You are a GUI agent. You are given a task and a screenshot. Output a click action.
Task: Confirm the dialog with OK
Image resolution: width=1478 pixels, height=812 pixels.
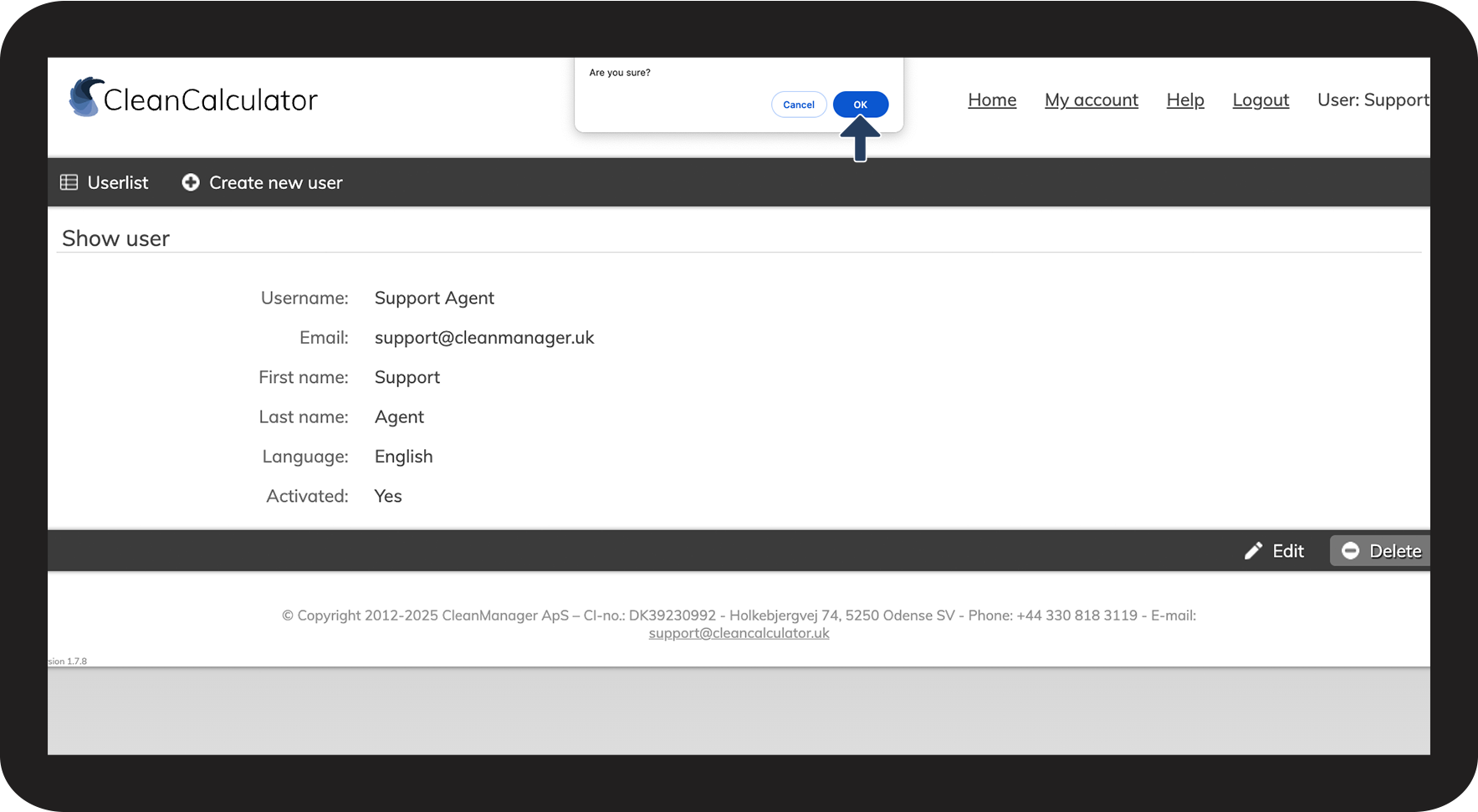[861, 105]
